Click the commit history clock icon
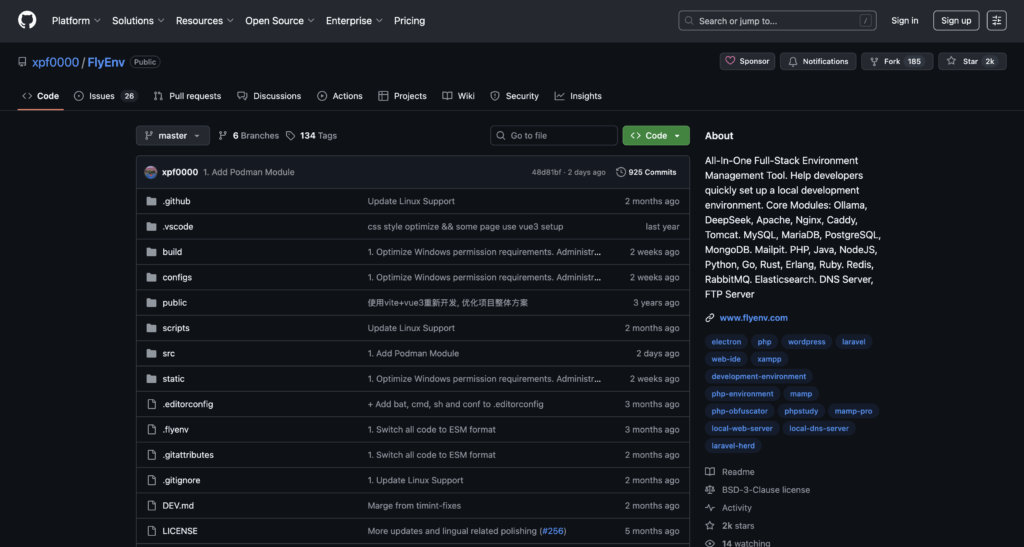Viewport: 1024px width, 547px height. pyautogui.click(x=620, y=172)
